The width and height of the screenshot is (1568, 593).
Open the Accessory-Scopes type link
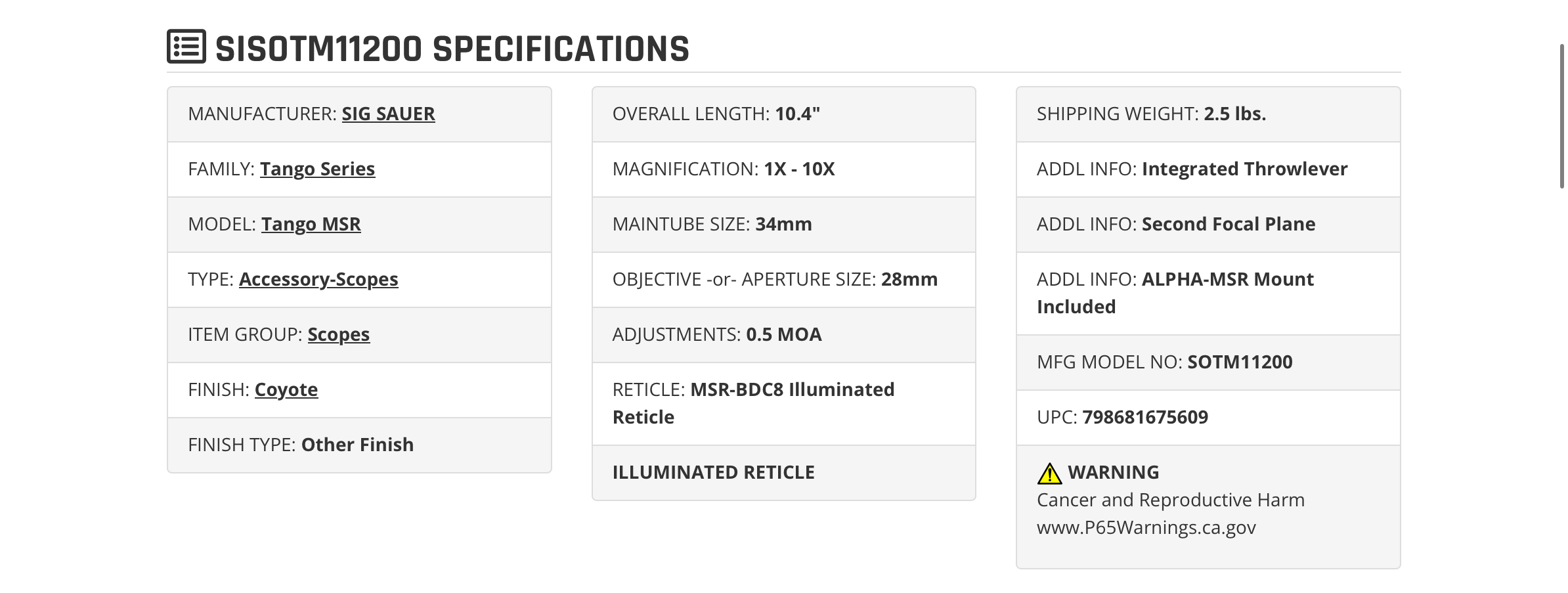pyautogui.click(x=318, y=279)
